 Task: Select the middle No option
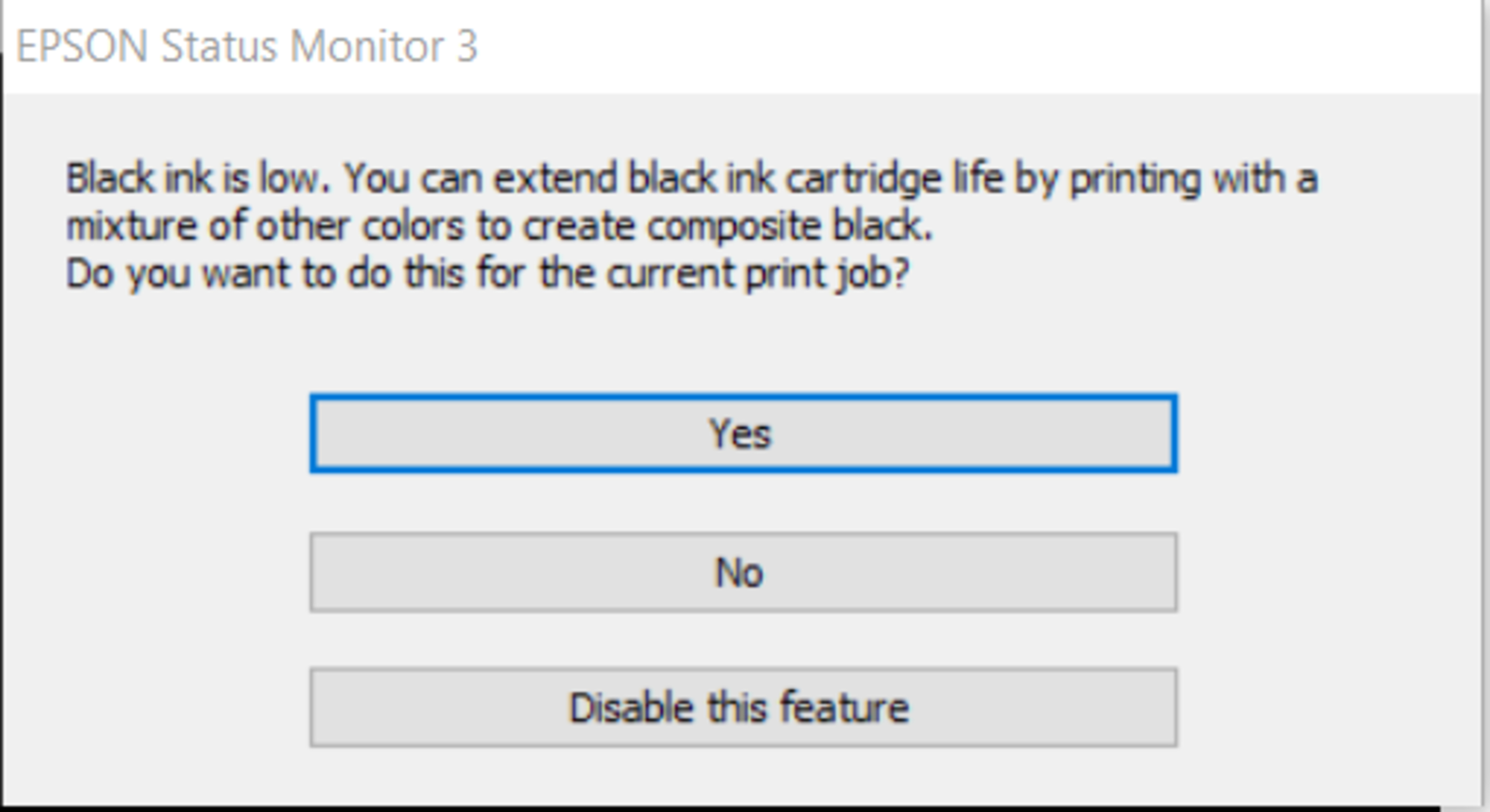tap(743, 572)
